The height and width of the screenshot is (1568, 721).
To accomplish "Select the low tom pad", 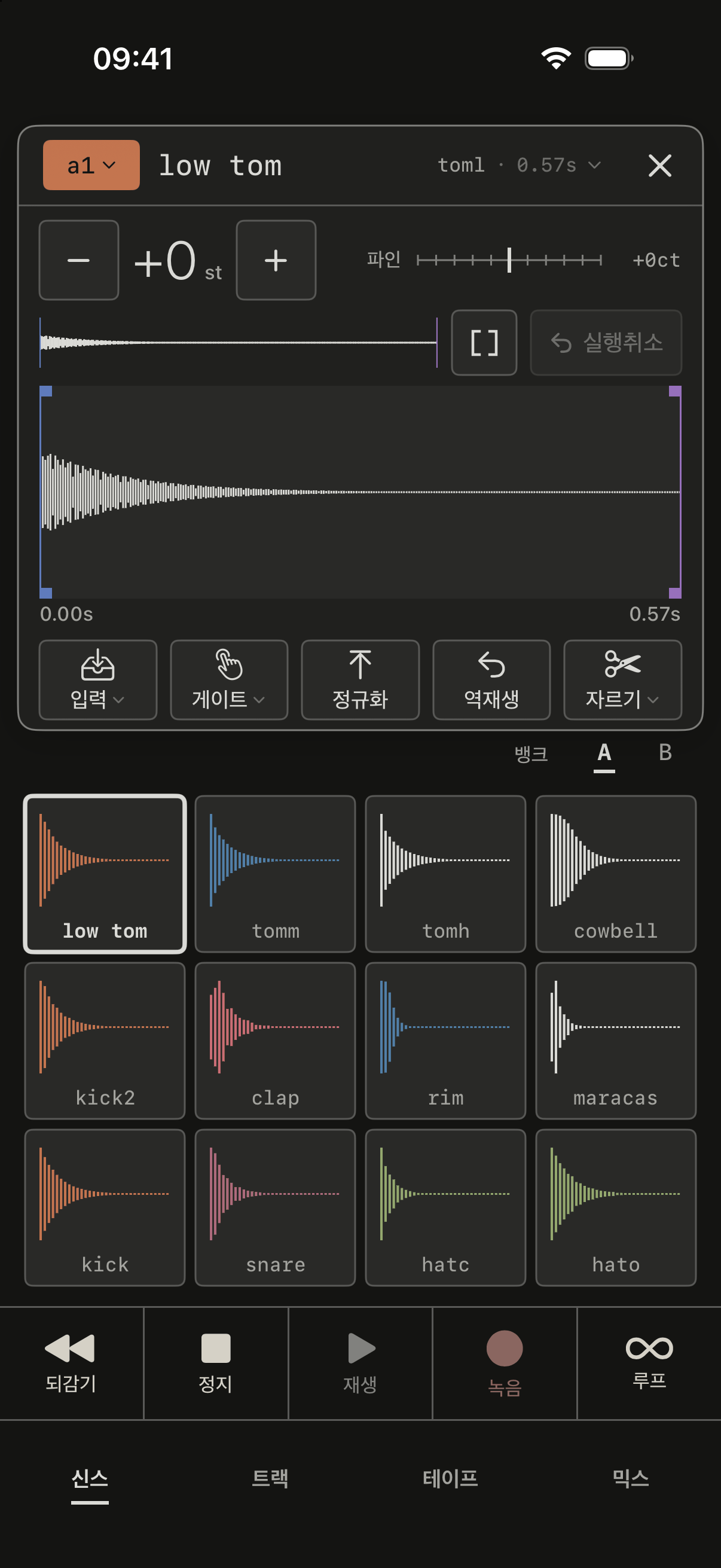I will coord(105,874).
